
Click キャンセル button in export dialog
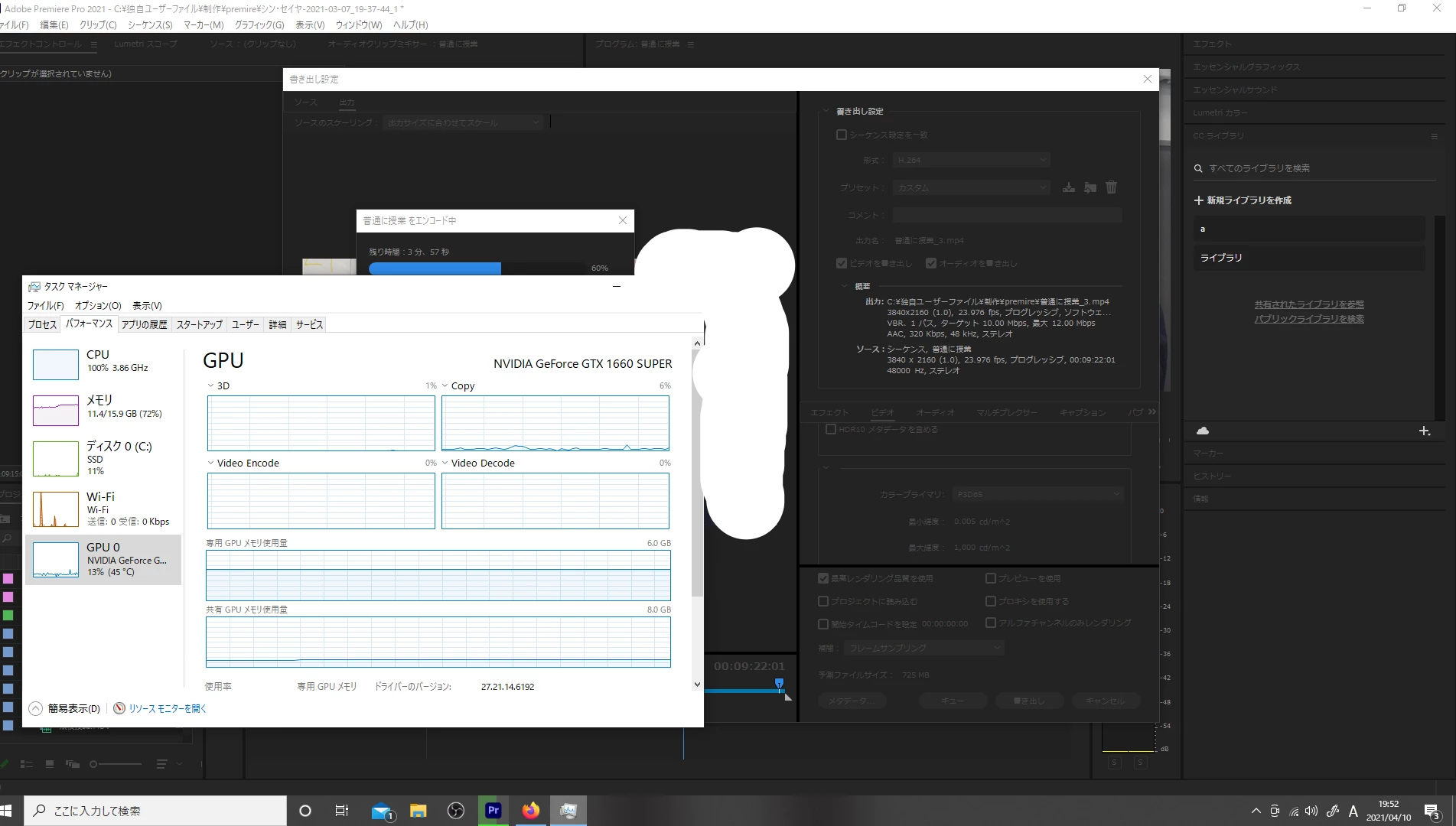point(1105,701)
